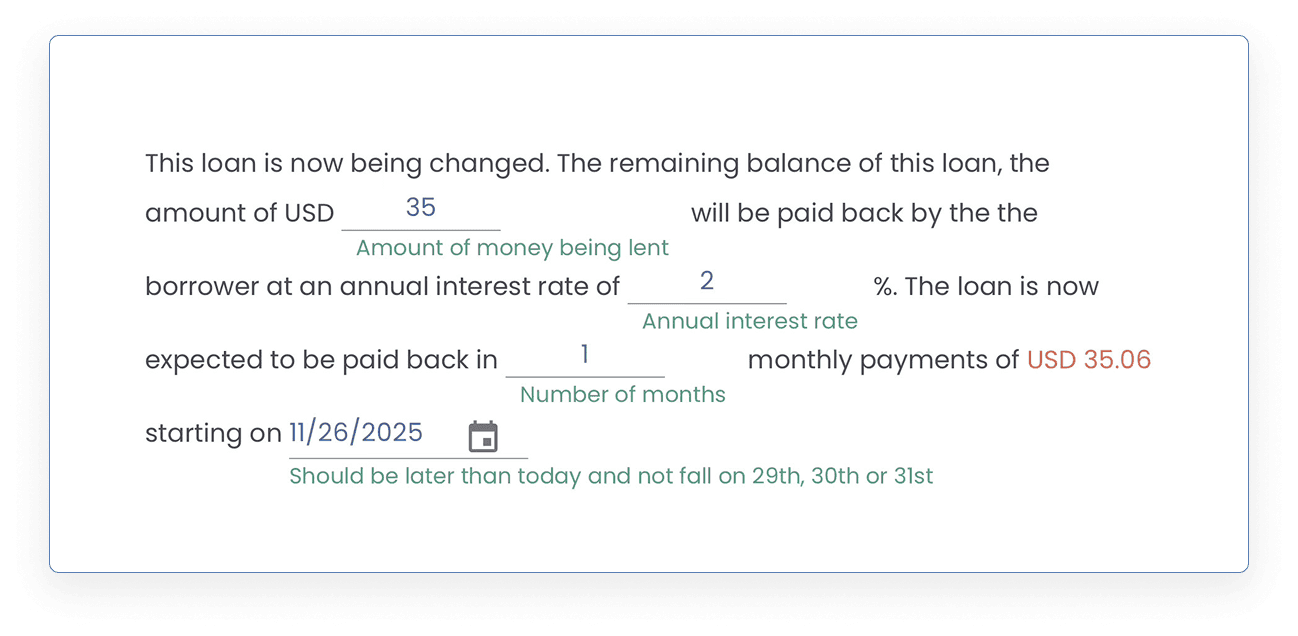Select the Annual interest rate helper text
This screenshot has height=636, width=1298.
(749, 320)
